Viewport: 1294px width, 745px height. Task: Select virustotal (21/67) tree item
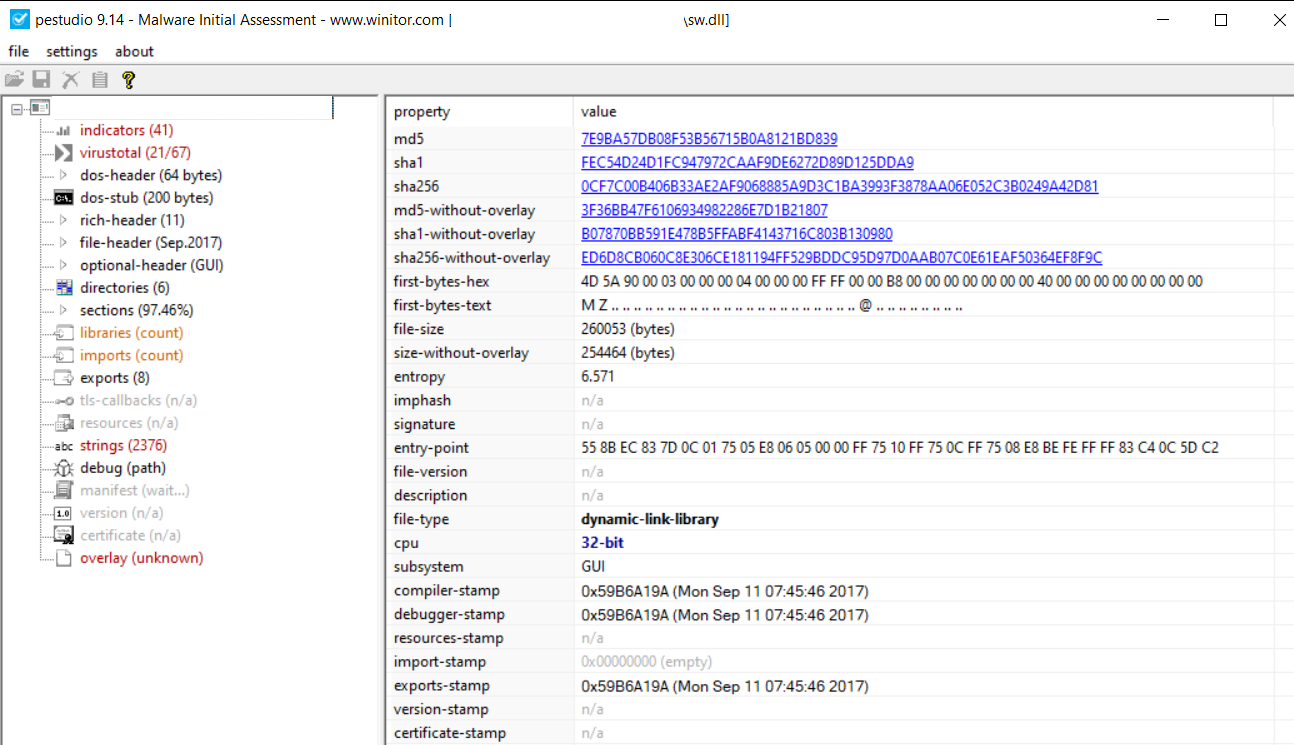pos(135,153)
